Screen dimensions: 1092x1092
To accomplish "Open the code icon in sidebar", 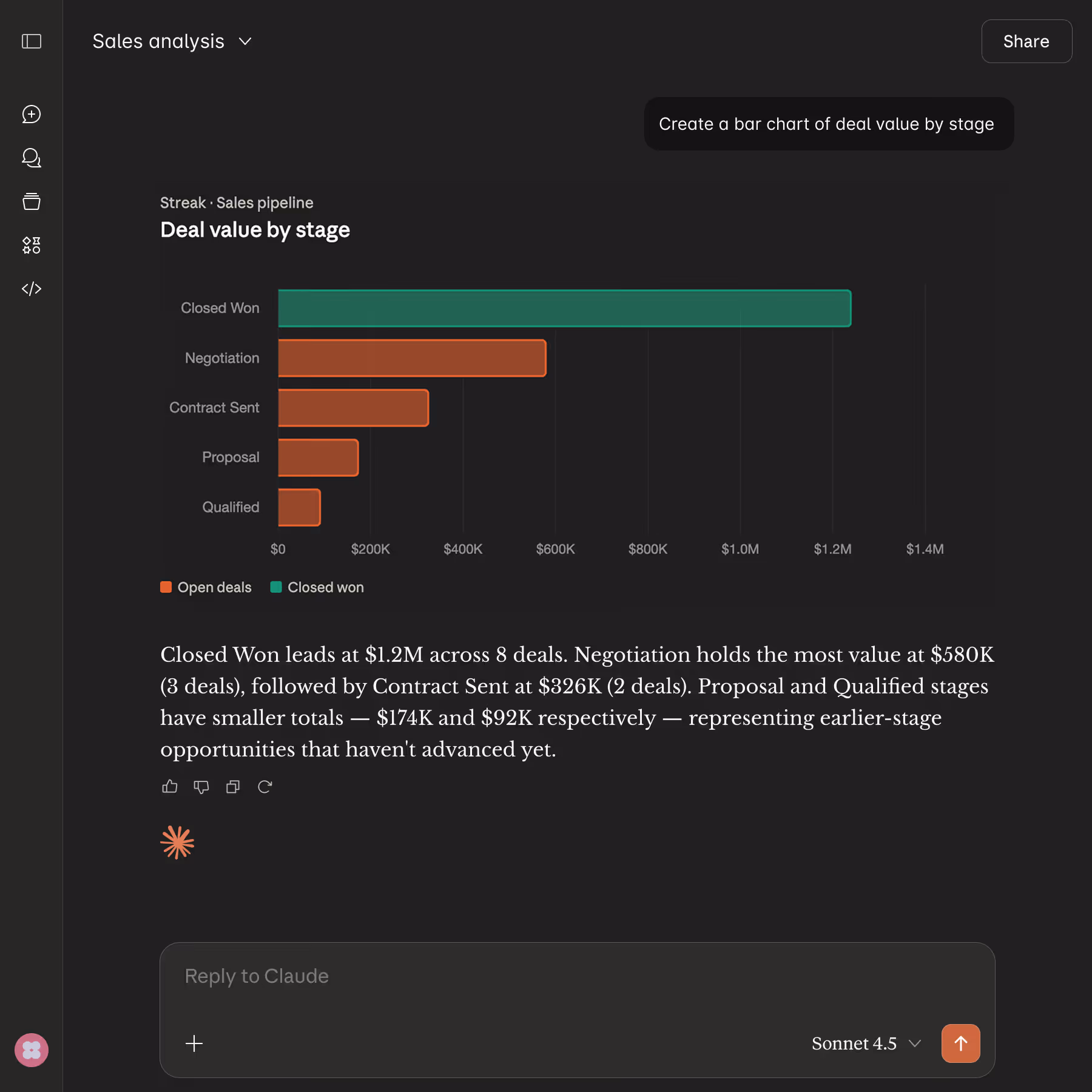I will click(32, 289).
